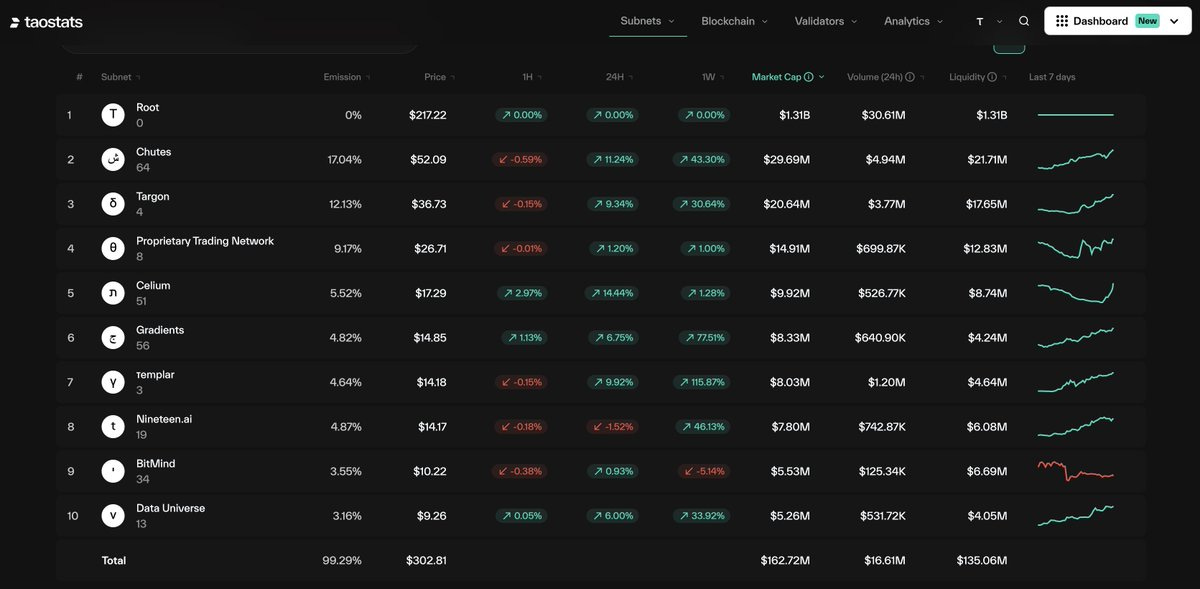Open the Celium subnet link
1200x589 pixels.
click(x=153, y=286)
